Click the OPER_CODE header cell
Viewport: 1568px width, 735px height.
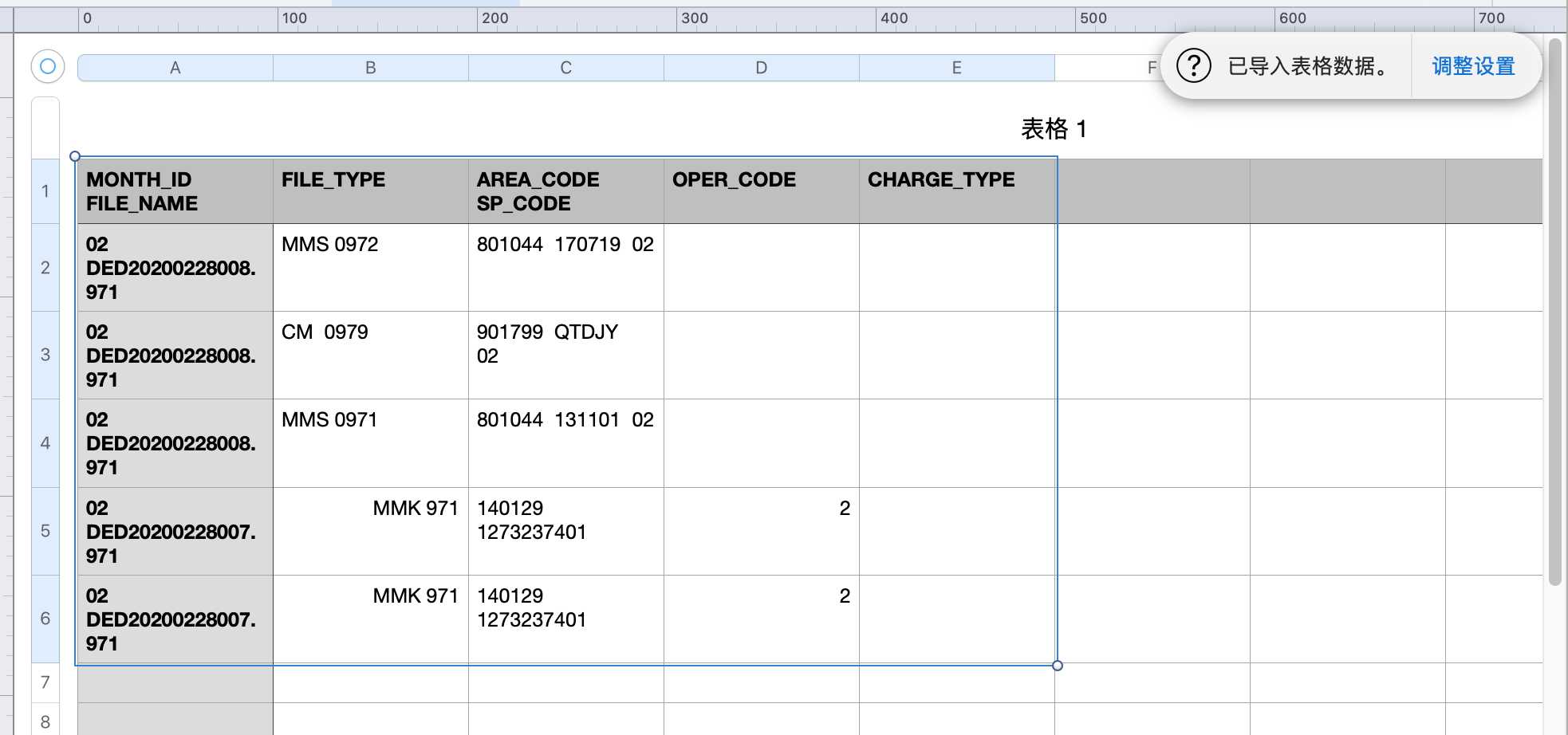click(762, 191)
